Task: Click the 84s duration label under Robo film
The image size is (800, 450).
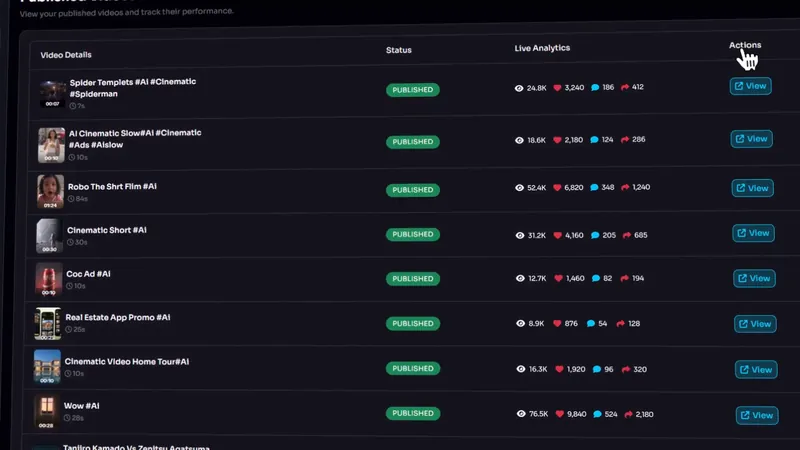Action: 78,199
